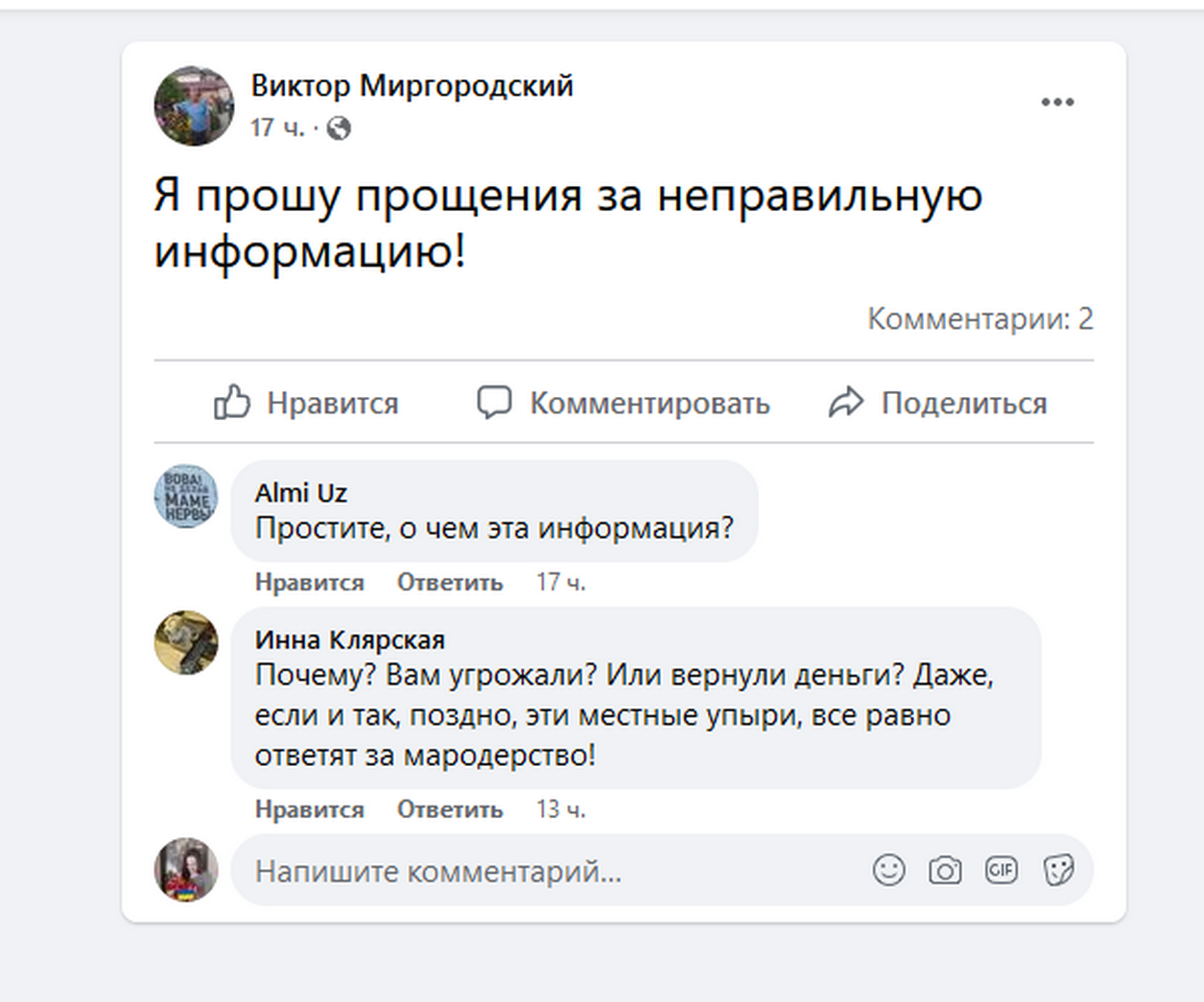Click the share arrow icon
Viewport: 1204px width, 1002px height.
click(846, 402)
